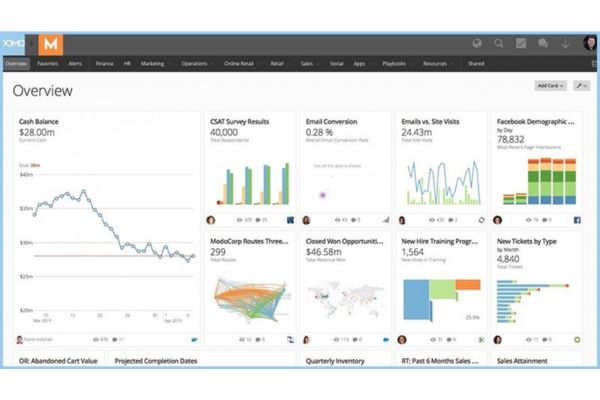Screen dimensions: 600x400
Task: Open the Projected Completion Dates card title
Action: (156, 361)
